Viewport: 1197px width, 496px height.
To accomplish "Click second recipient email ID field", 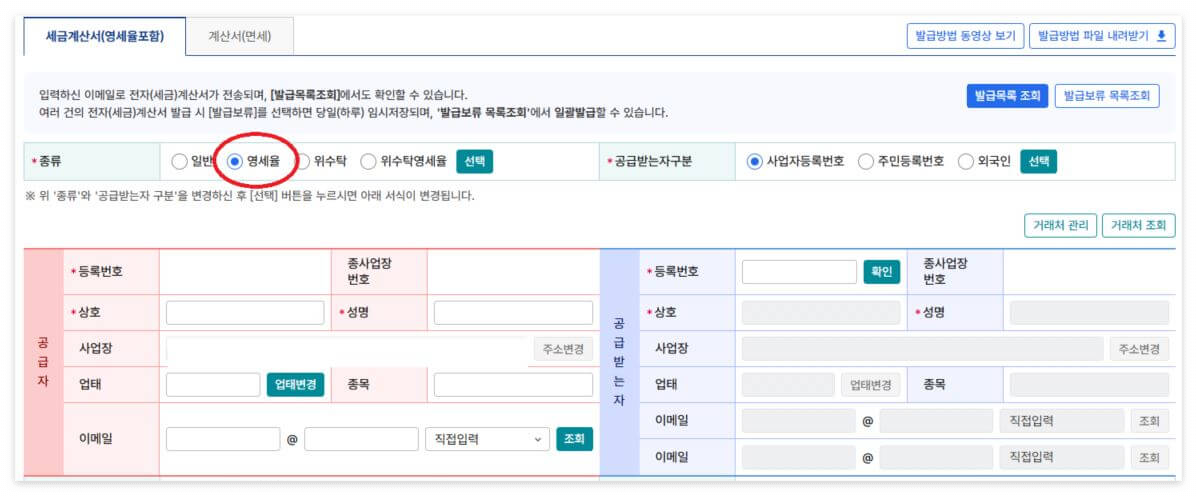I will [x=799, y=457].
